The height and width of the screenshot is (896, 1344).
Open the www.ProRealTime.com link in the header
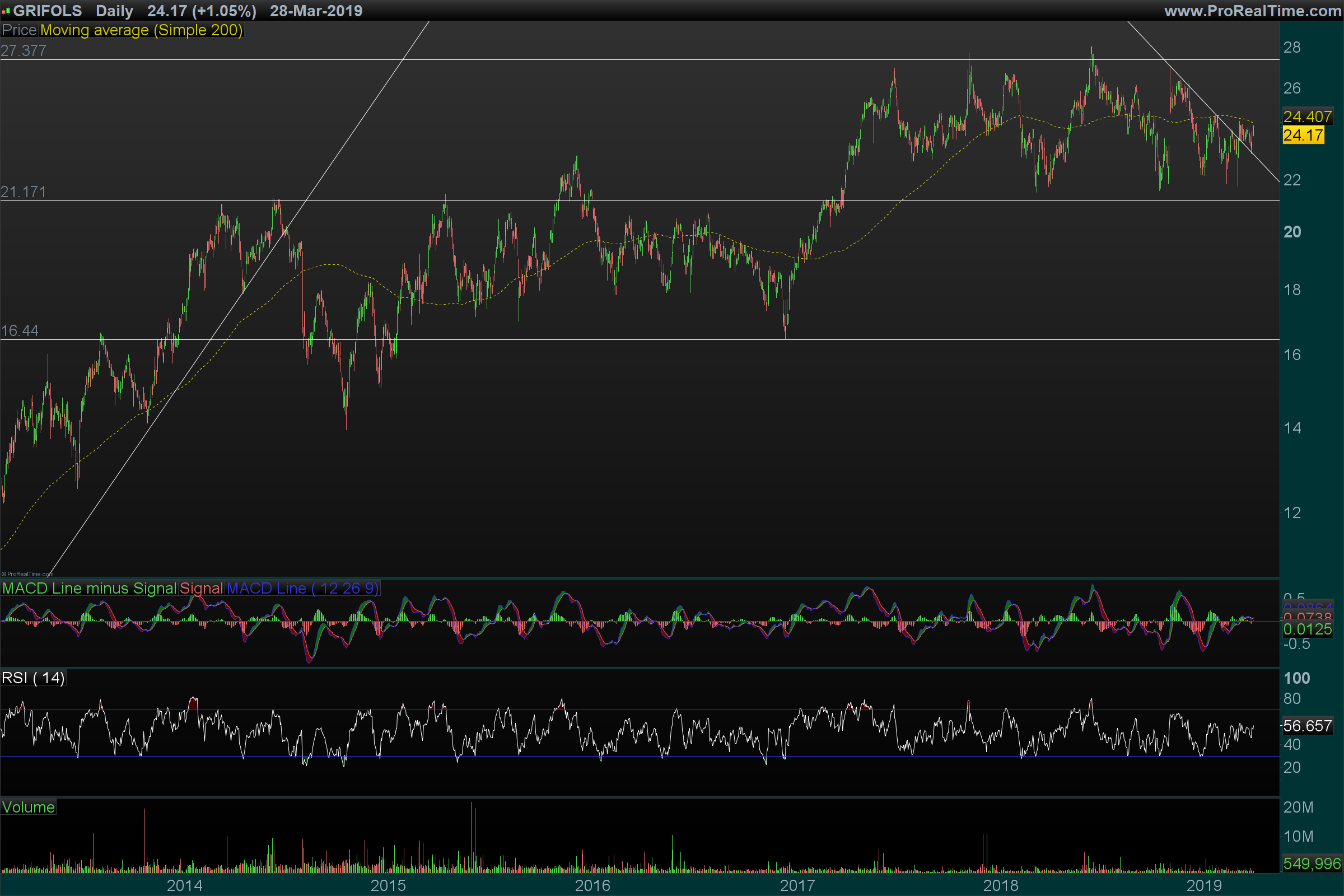pyautogui.click(x=1252, y=11)
